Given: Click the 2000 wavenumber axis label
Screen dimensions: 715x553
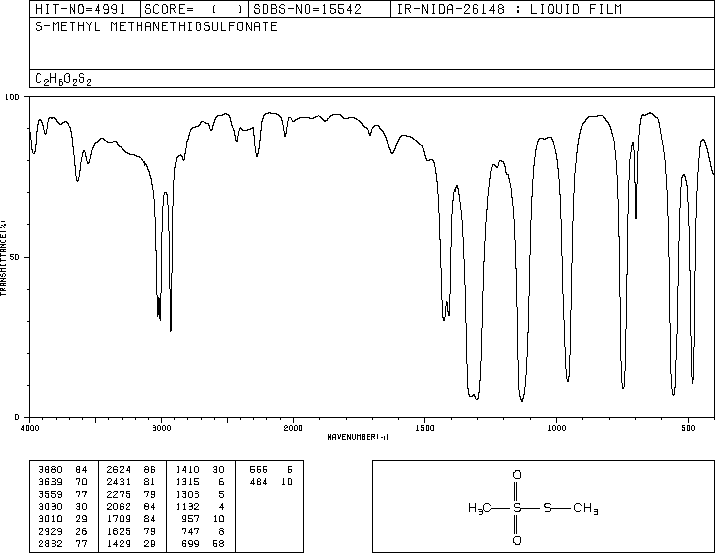Looking at the screenshot, I should 293,428.
